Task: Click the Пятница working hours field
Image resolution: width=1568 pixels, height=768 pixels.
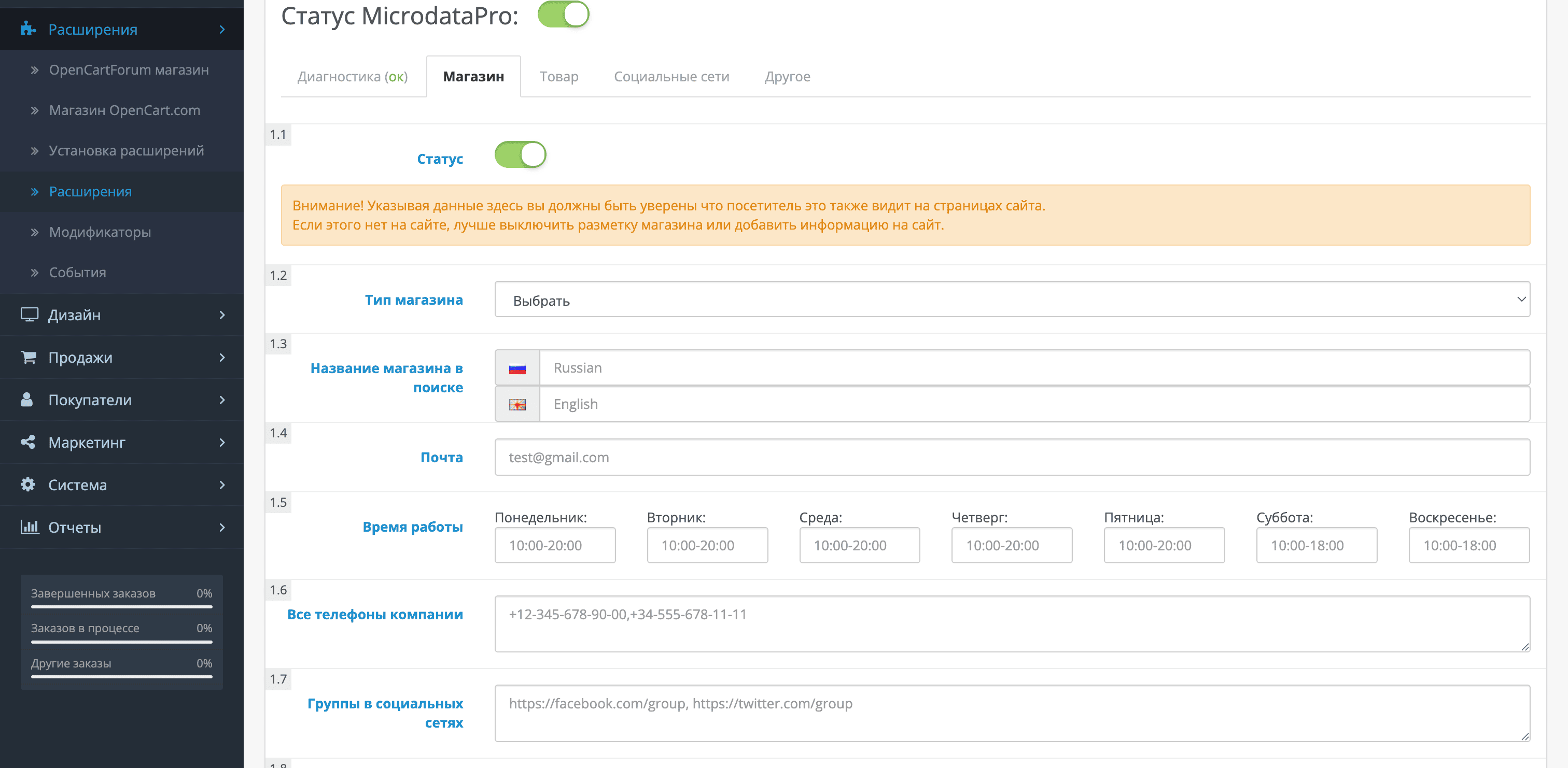Action: (x=1164, y=545)
